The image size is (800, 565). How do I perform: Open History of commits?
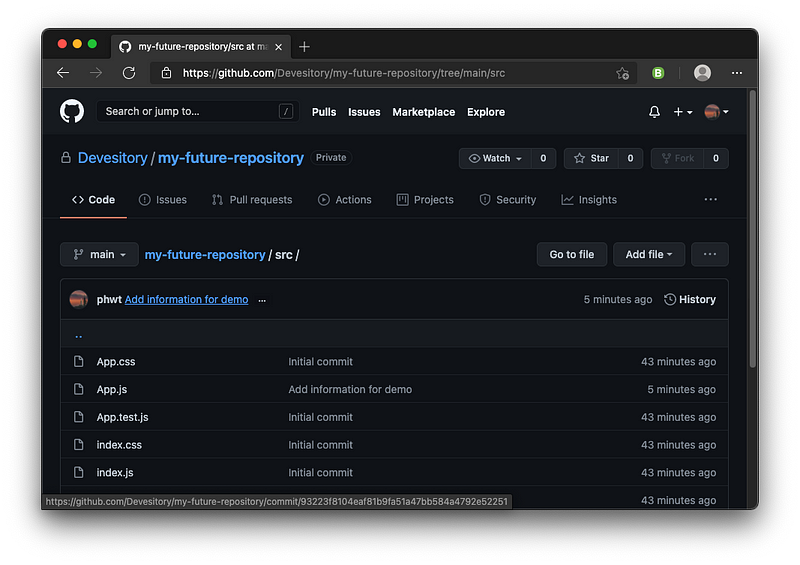click(x=690, y=300)
